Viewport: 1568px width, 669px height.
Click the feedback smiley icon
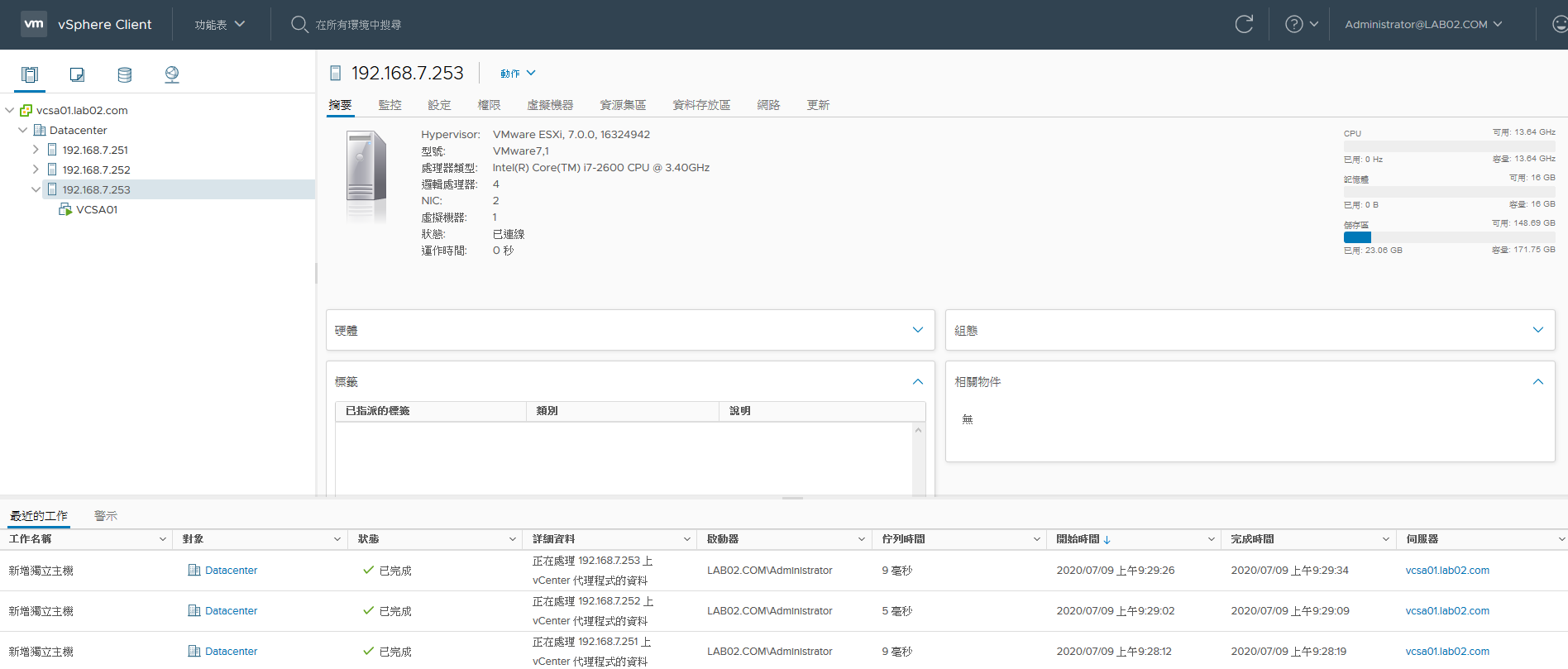[1560, 24]
